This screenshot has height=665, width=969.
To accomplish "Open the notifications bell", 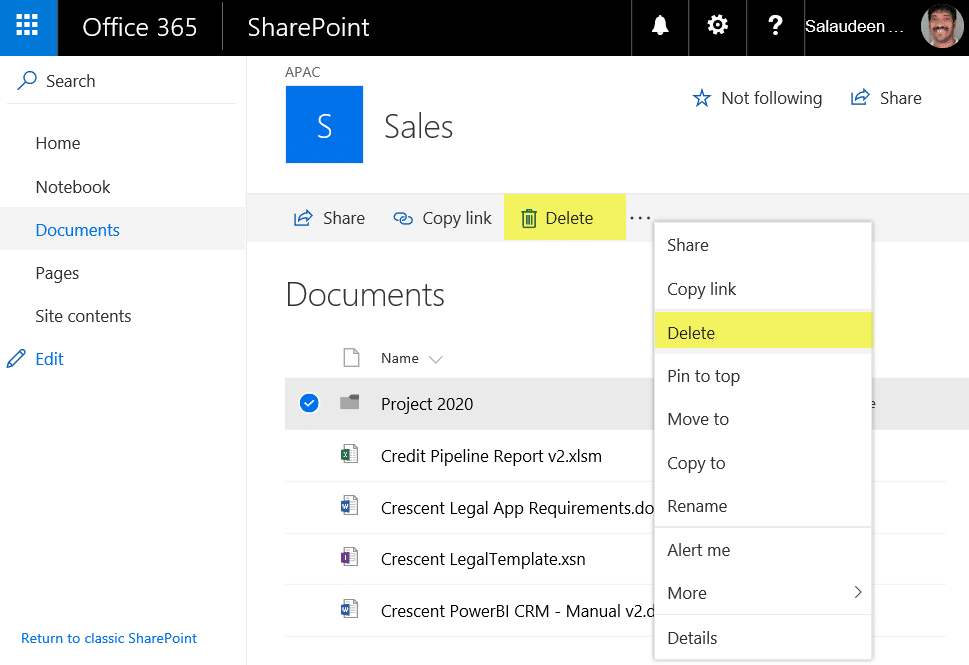I will click(658, 27).
